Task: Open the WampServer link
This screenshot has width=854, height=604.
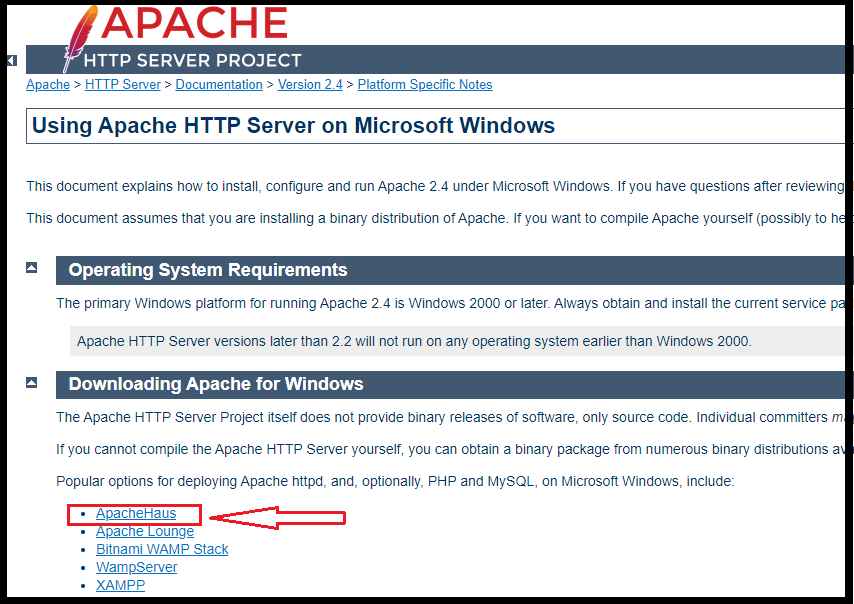Action: 136,567
